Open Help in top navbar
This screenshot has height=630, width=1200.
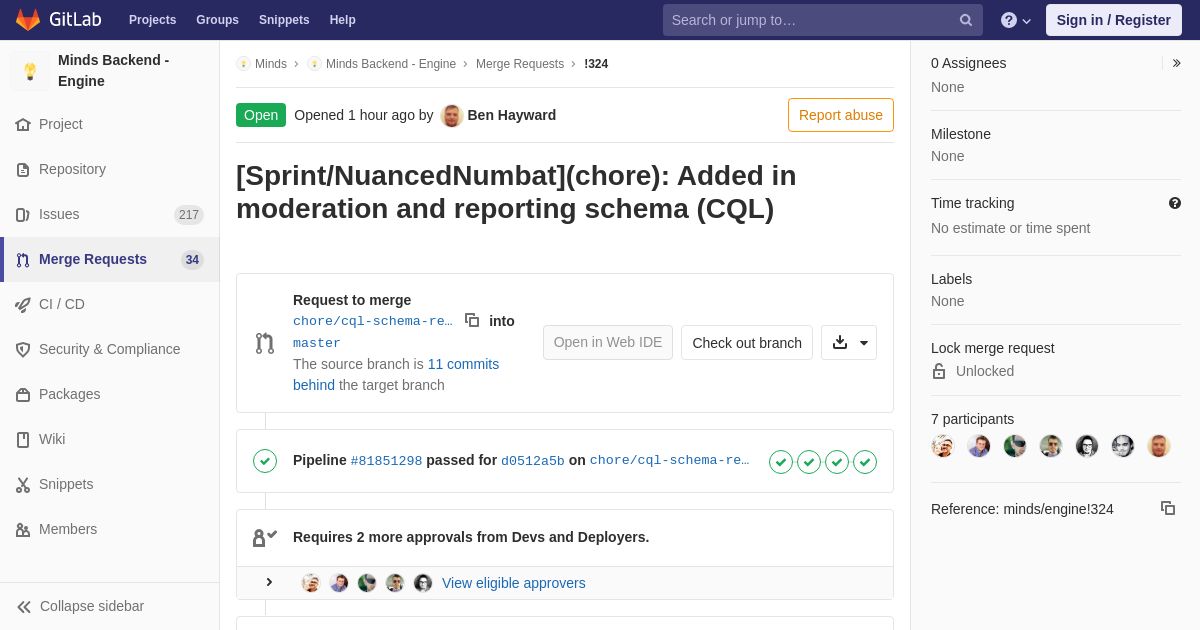pos(343,20)
